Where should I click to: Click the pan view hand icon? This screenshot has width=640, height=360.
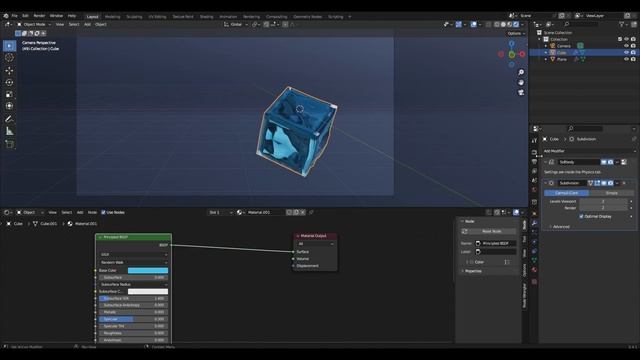[521, 82]
